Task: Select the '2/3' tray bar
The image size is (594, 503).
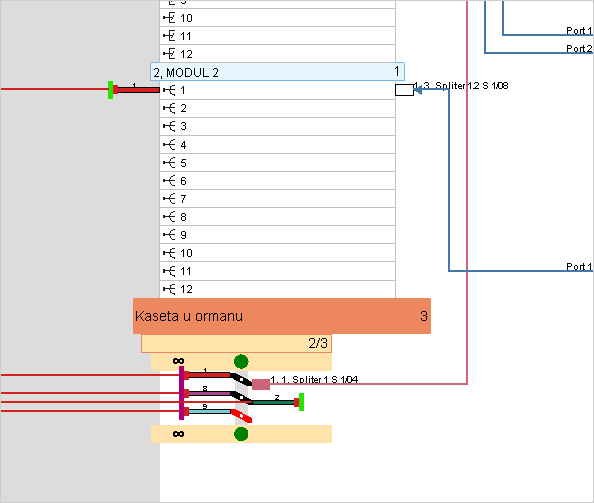Action: (x=236, y=344)
